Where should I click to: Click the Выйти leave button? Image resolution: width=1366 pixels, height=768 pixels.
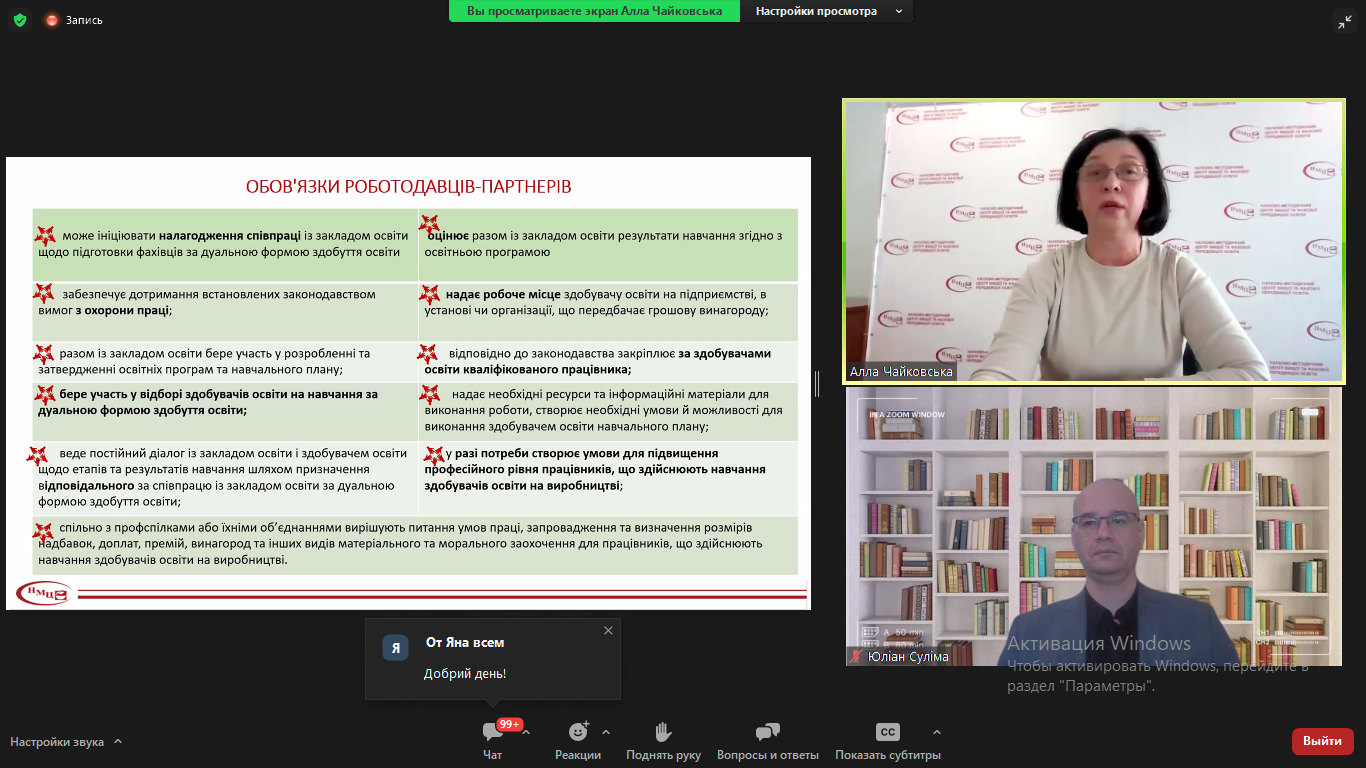[1322, 741]
